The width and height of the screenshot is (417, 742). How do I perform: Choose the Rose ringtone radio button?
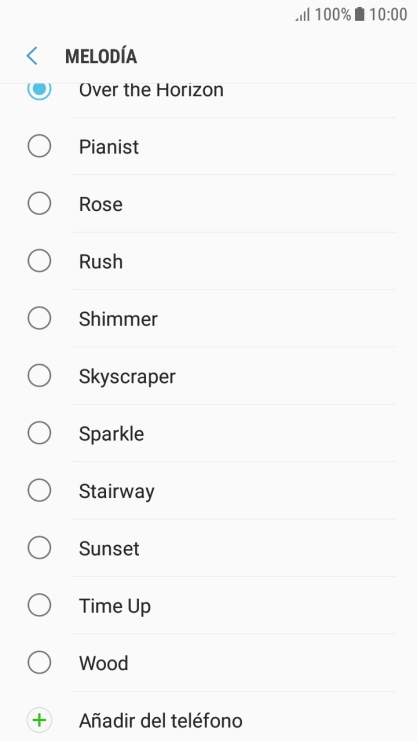click(39, 203)
